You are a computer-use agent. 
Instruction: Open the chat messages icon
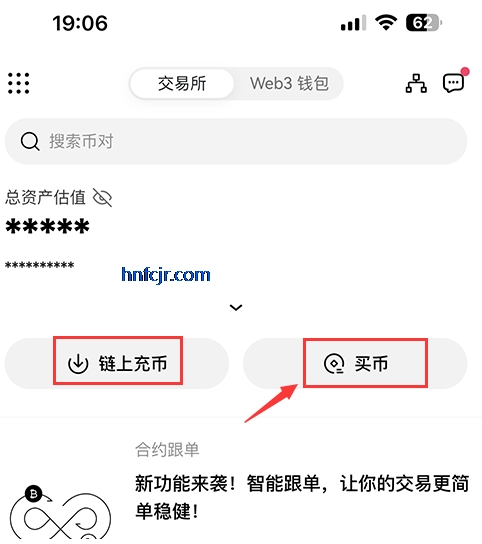453,84
